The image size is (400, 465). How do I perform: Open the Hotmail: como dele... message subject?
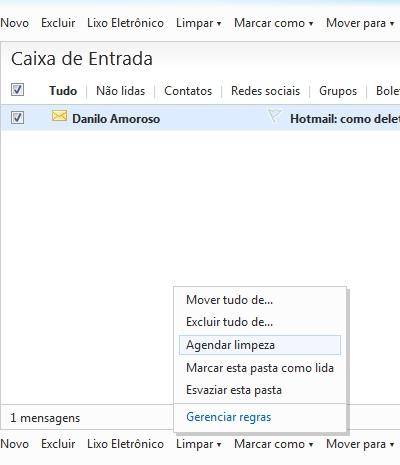click(345, 119)
